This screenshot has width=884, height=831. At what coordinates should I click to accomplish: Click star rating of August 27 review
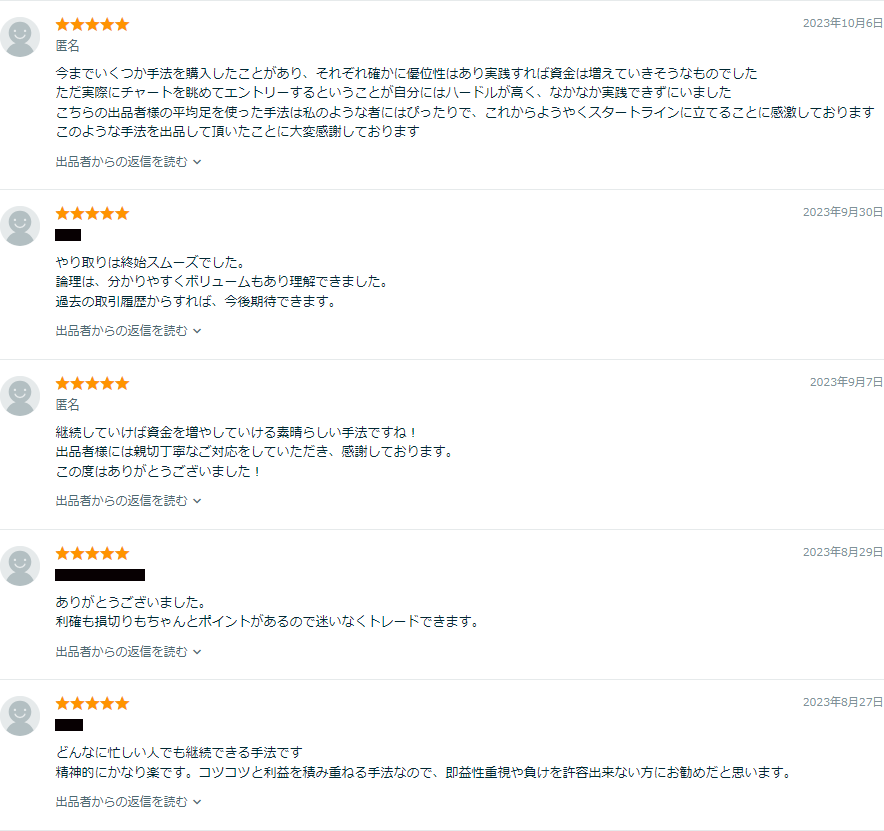[x=92, y=703]
